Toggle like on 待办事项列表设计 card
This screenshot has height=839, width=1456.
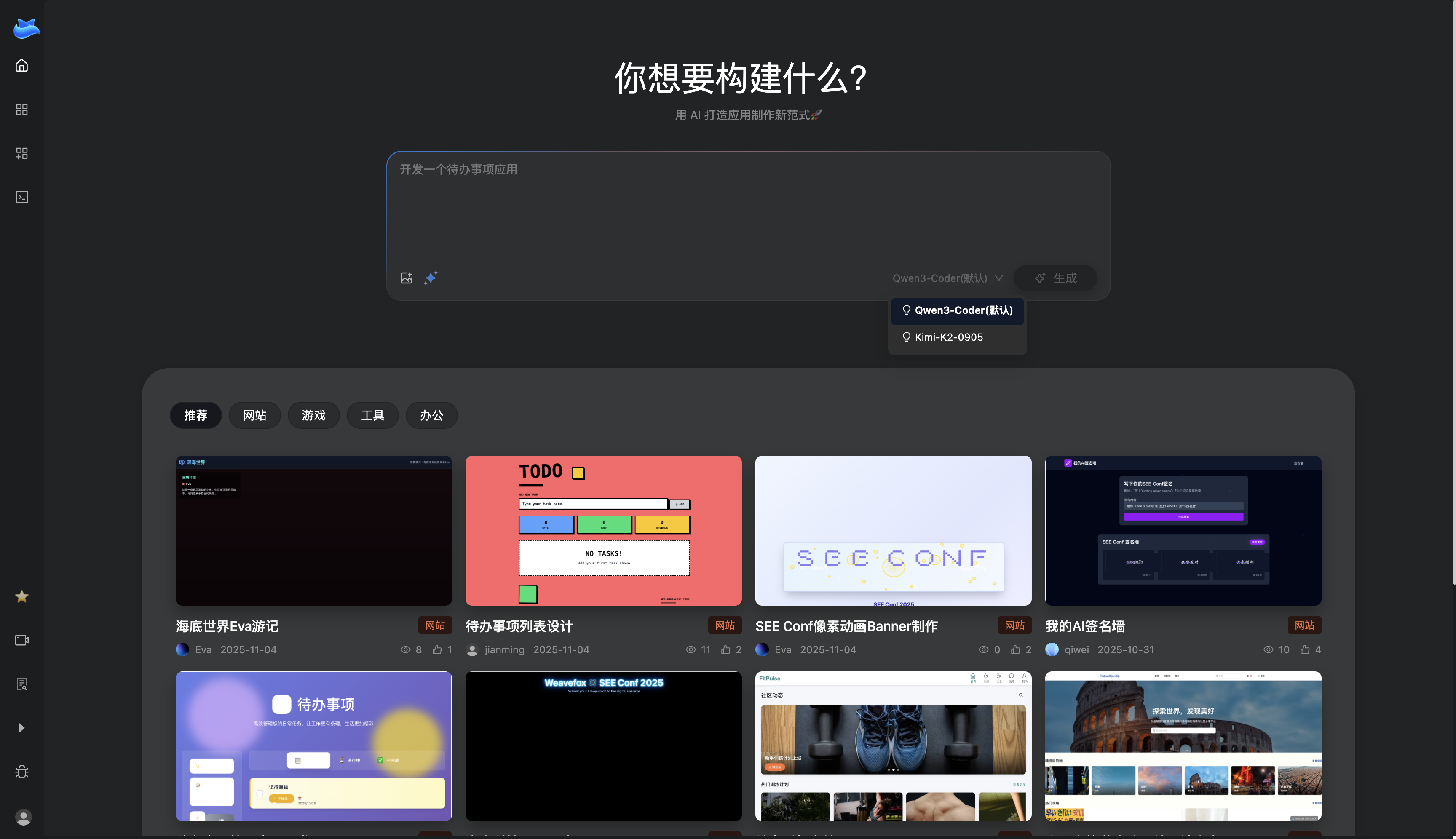coord(726,649)
